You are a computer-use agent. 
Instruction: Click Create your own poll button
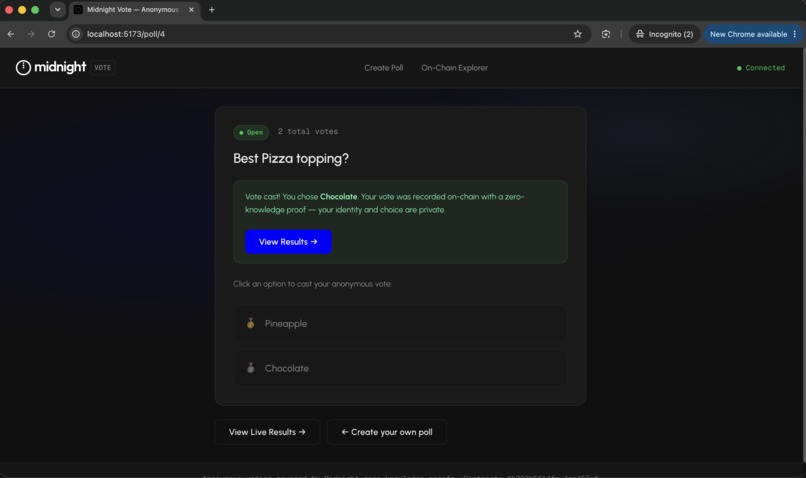pos(387,432)
